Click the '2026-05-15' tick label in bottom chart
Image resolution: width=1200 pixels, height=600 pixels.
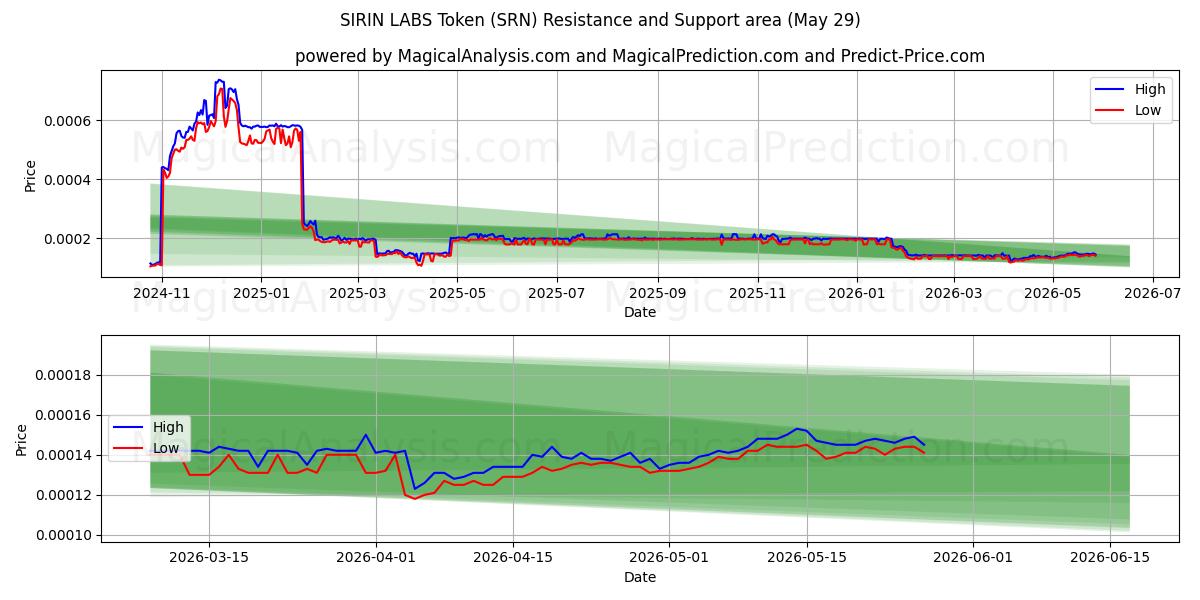[x=807, y=559]
